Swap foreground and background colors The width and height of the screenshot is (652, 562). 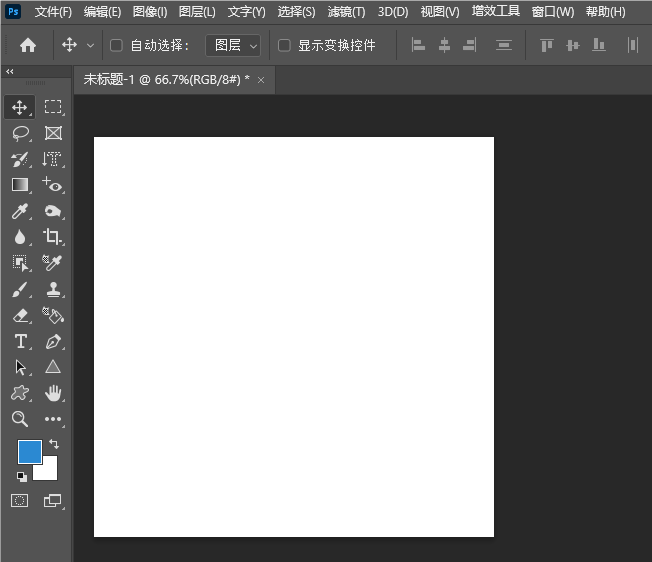(x=54, y=444)
